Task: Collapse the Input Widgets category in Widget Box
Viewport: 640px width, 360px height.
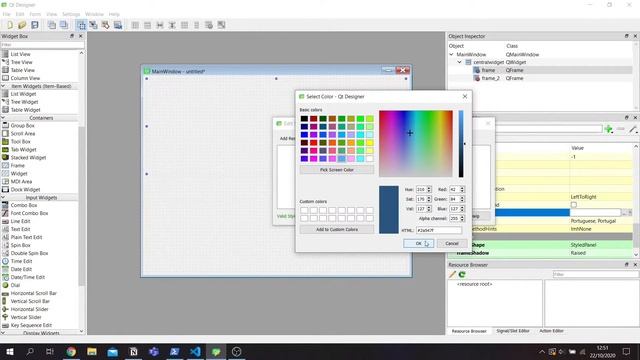Action: [x=3, y=198]
